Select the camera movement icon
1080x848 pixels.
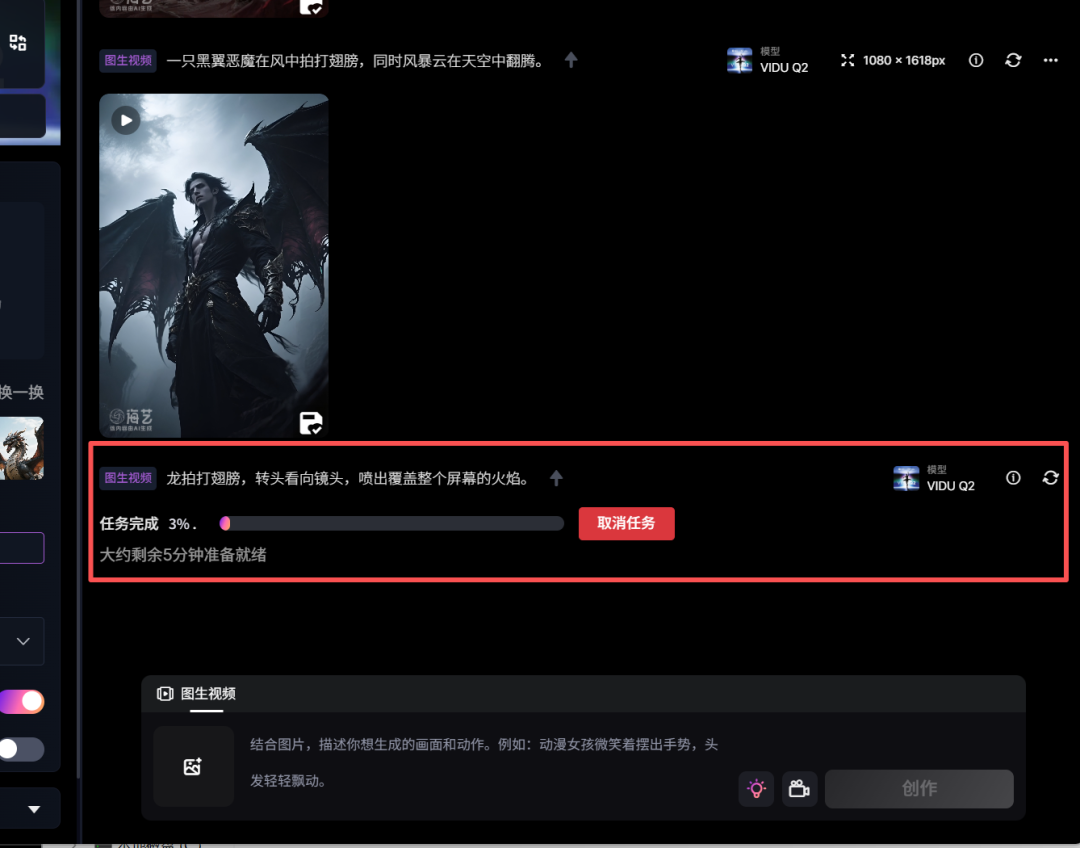pyautogui.click(x=799, y=789)
